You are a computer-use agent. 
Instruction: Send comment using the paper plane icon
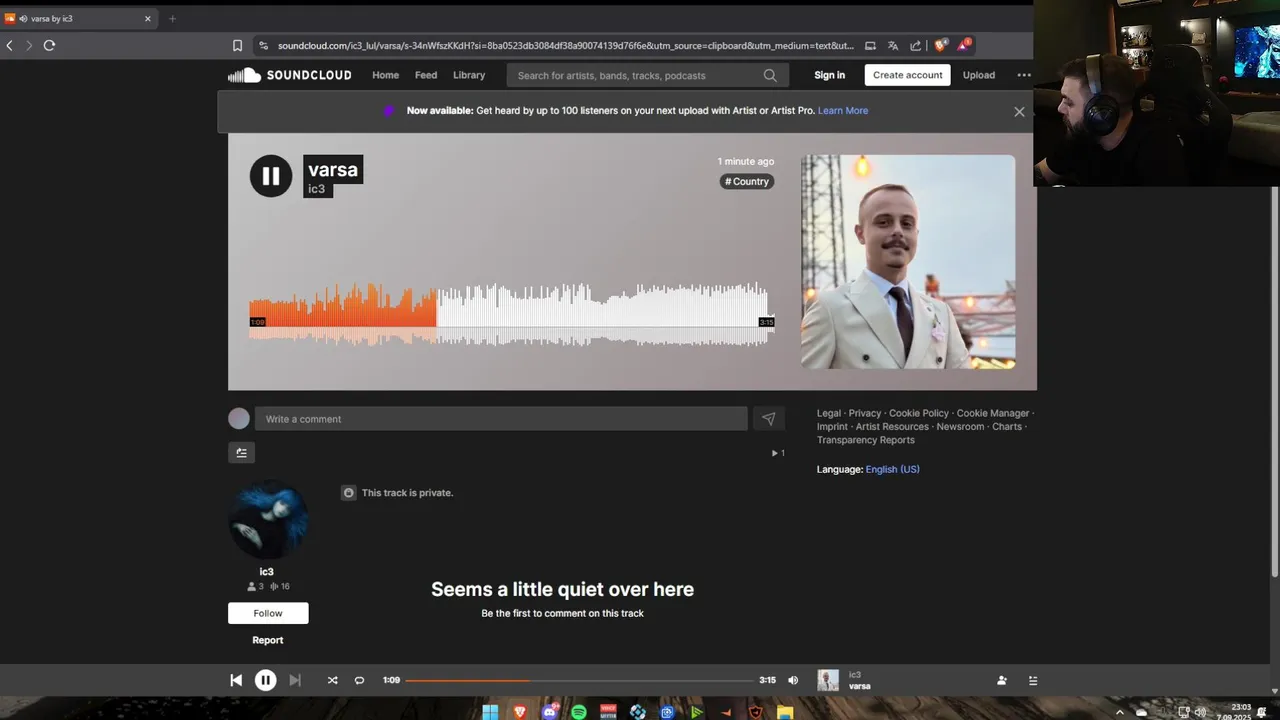point(768,419)
